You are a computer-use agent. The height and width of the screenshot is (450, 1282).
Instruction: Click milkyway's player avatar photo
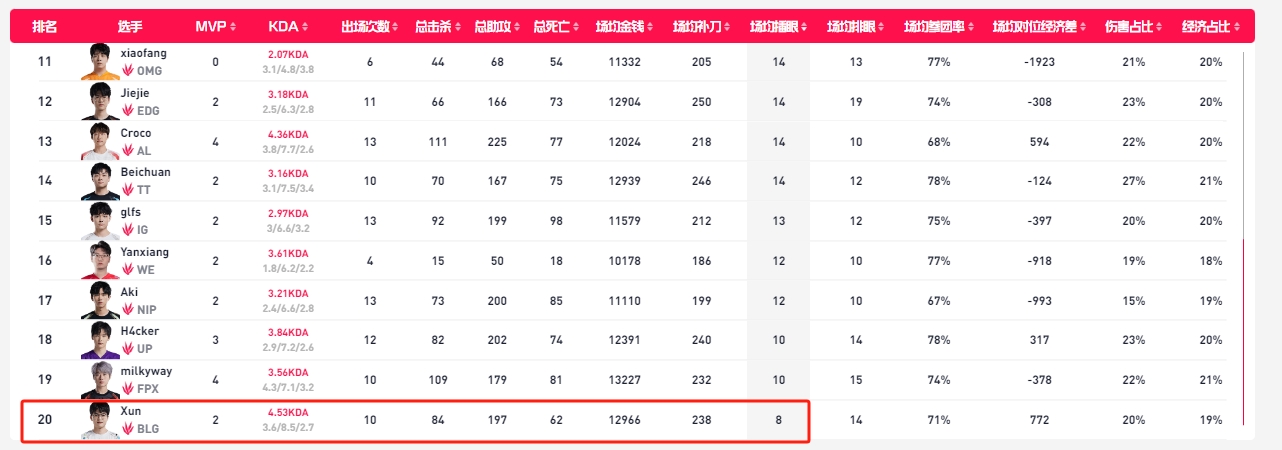point(100,380)
